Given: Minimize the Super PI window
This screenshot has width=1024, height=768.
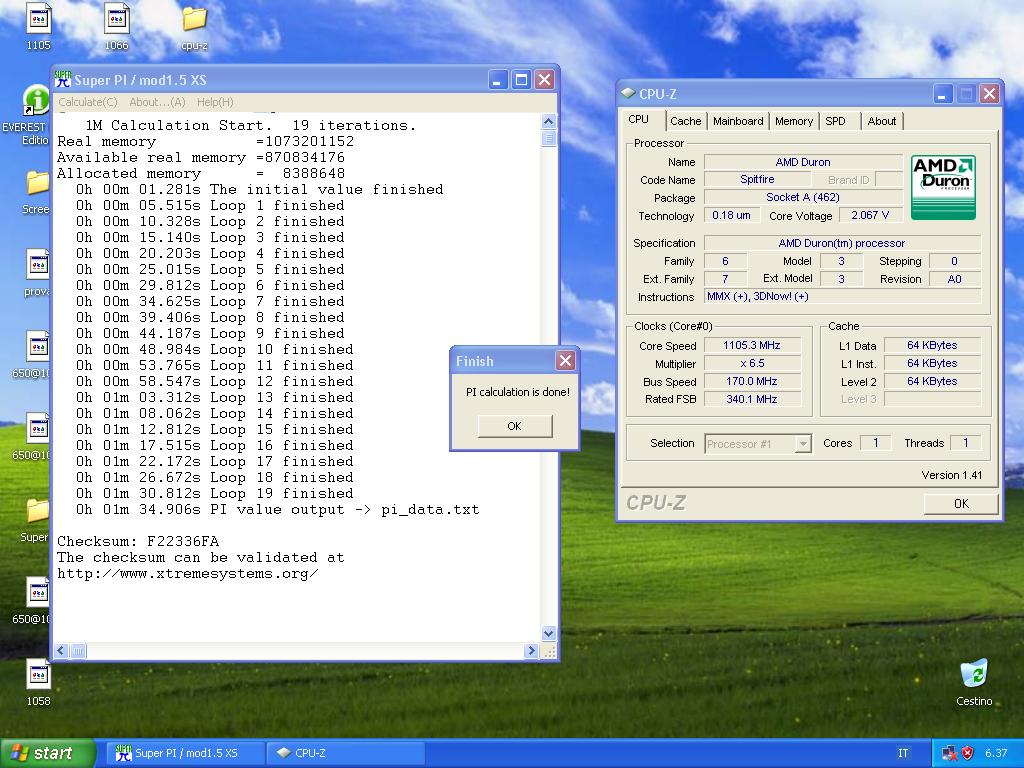Looking at the screenshot, I should pyautogui.click(x=498, y=80).
